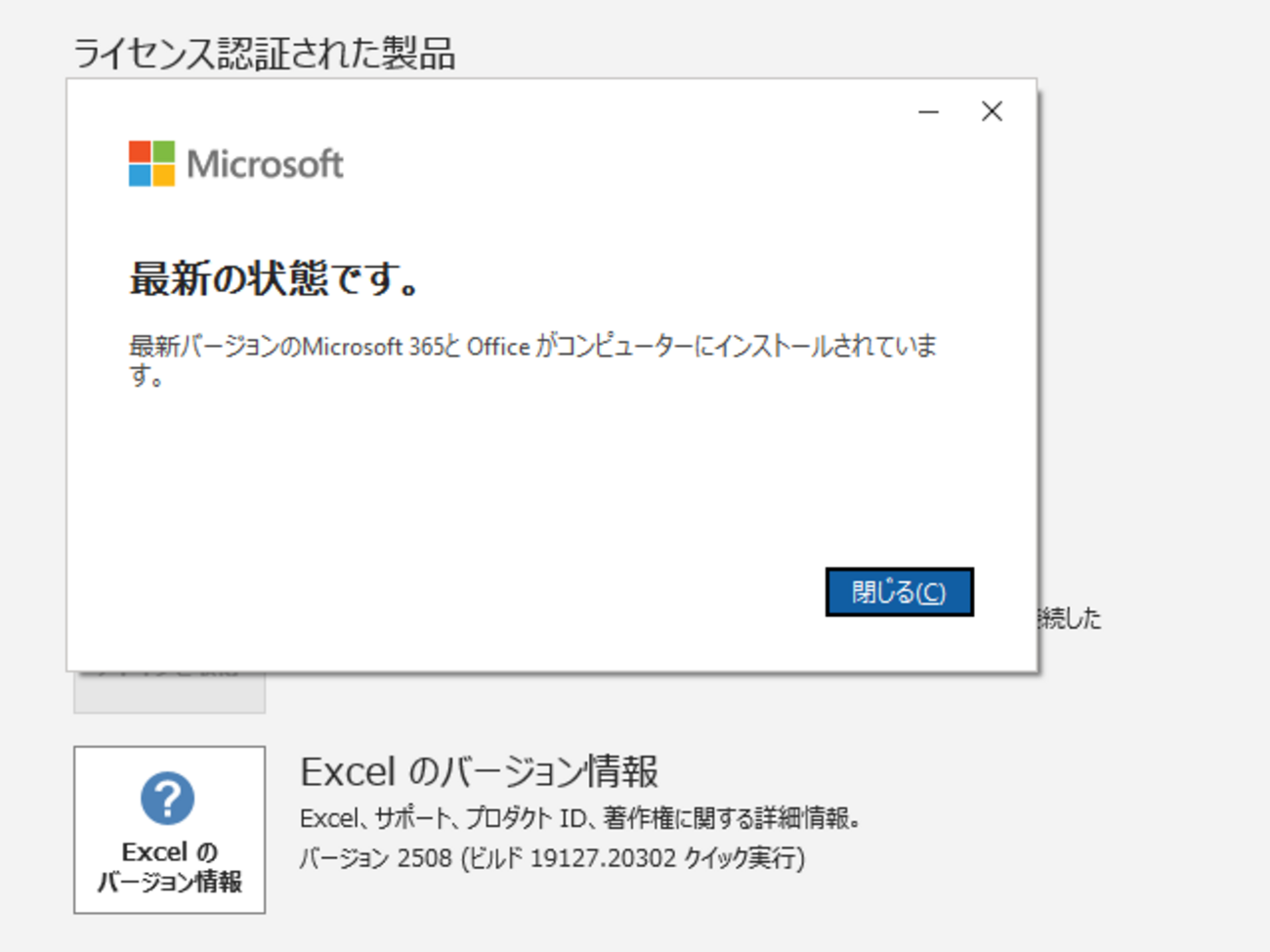Viewport: 1270px width, 952px height.
Task: Click the empty white area of the dialog body
Action: pyautogui.click(x=488, y=478)
